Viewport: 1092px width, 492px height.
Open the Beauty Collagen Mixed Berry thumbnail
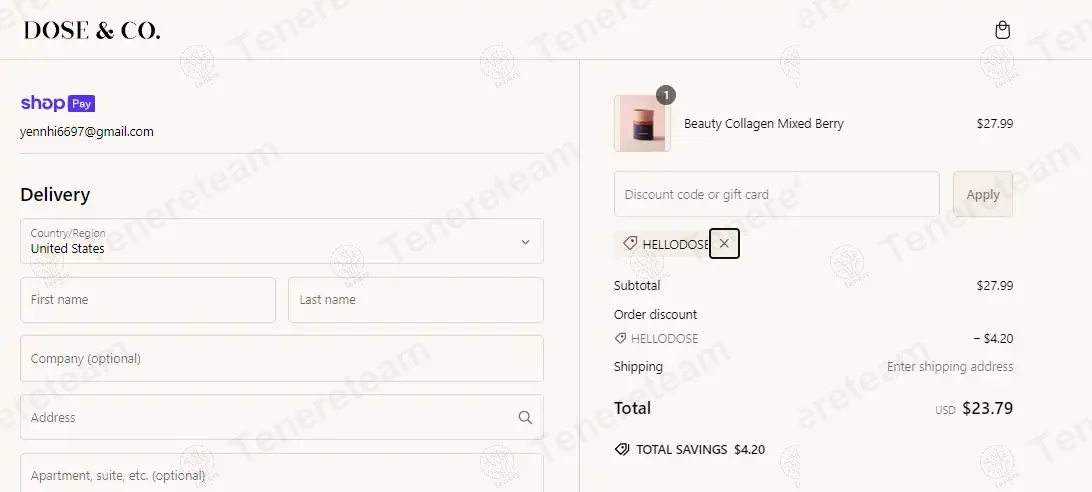tap(642, 124)
